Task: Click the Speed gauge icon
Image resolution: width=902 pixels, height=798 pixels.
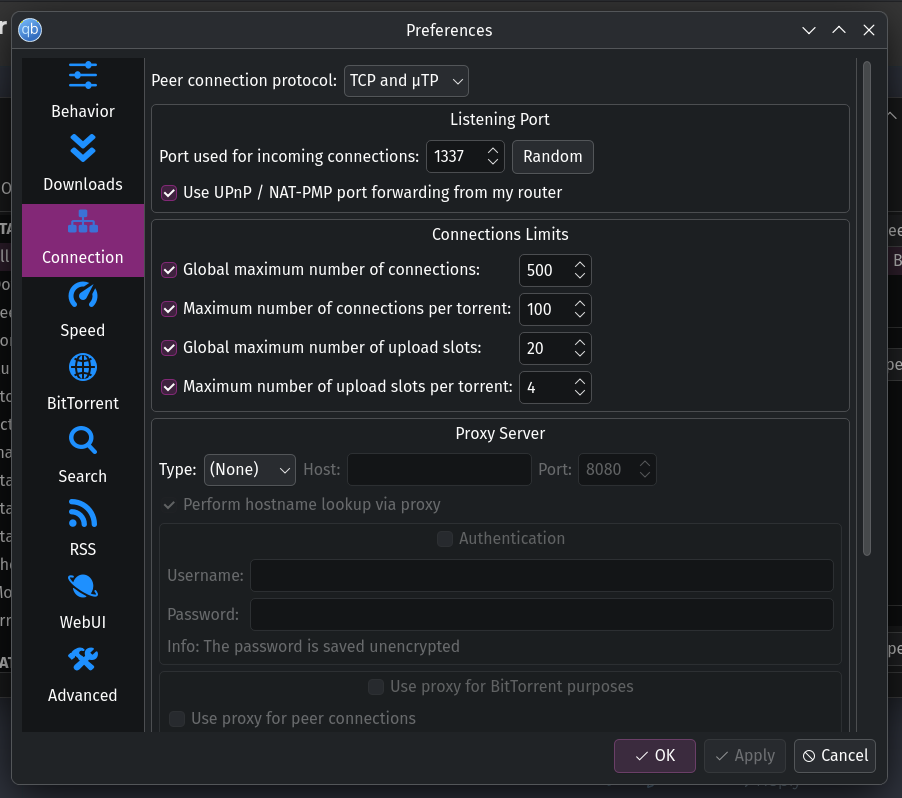Action: click(x=83, y=295)
